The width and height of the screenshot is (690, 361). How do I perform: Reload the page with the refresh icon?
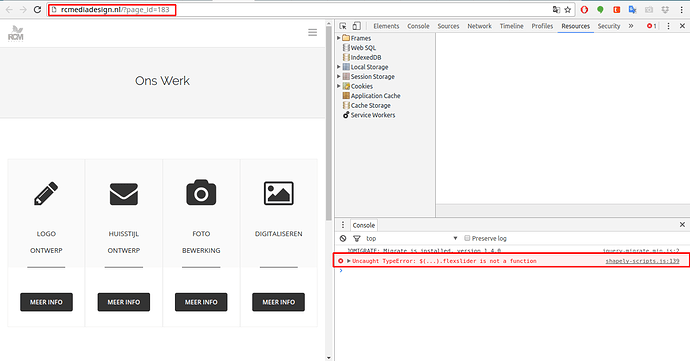click(x=37, y=9)
